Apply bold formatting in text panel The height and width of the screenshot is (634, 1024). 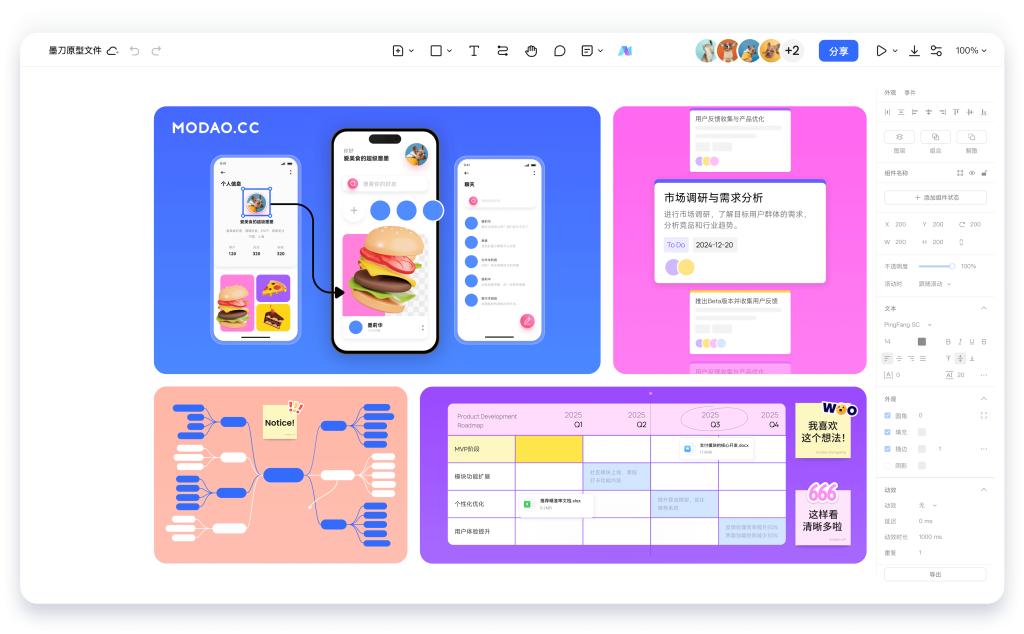coord(947,341)
